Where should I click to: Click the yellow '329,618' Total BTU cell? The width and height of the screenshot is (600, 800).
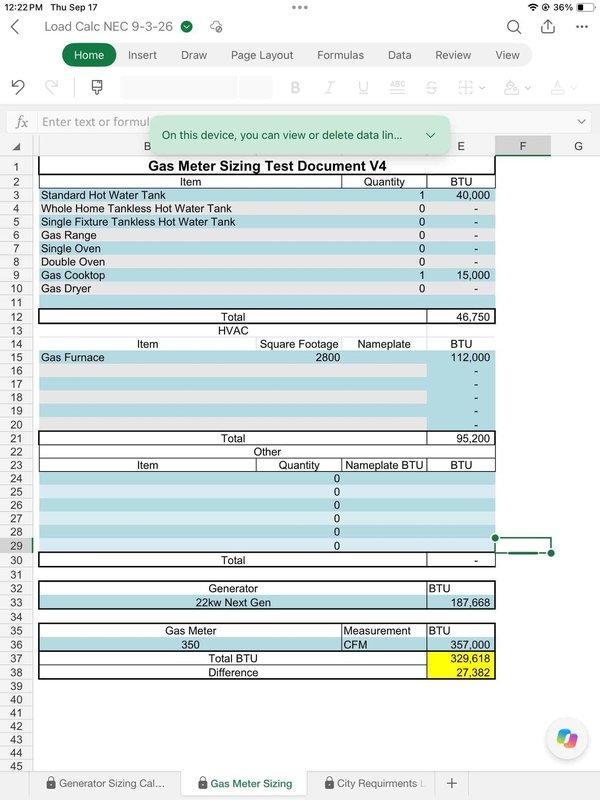pos(461,658)
